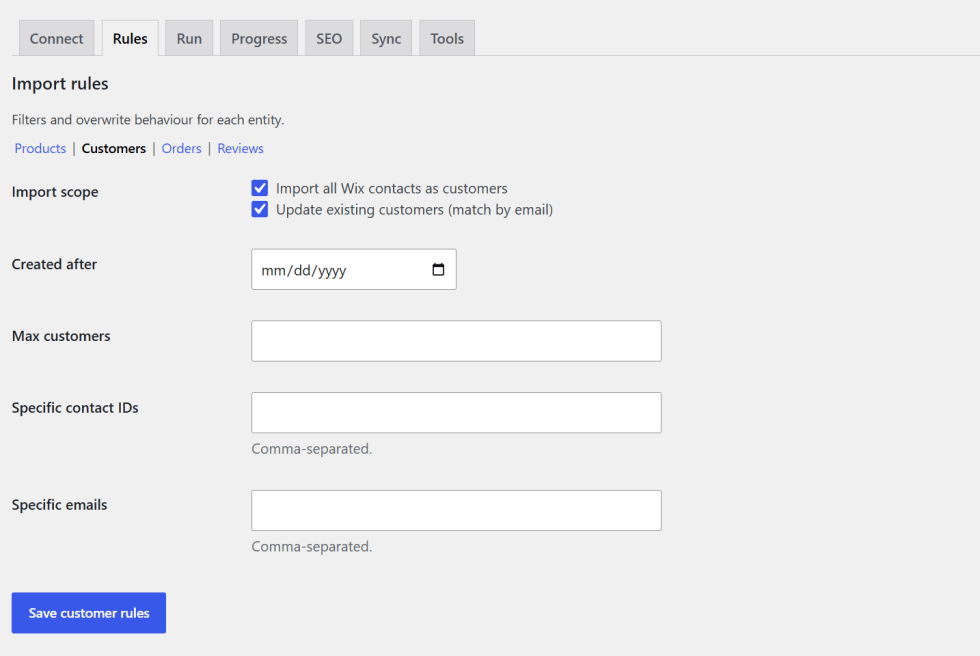Switch to the Connect tab
Screen dimensions: 980x656
56,38
